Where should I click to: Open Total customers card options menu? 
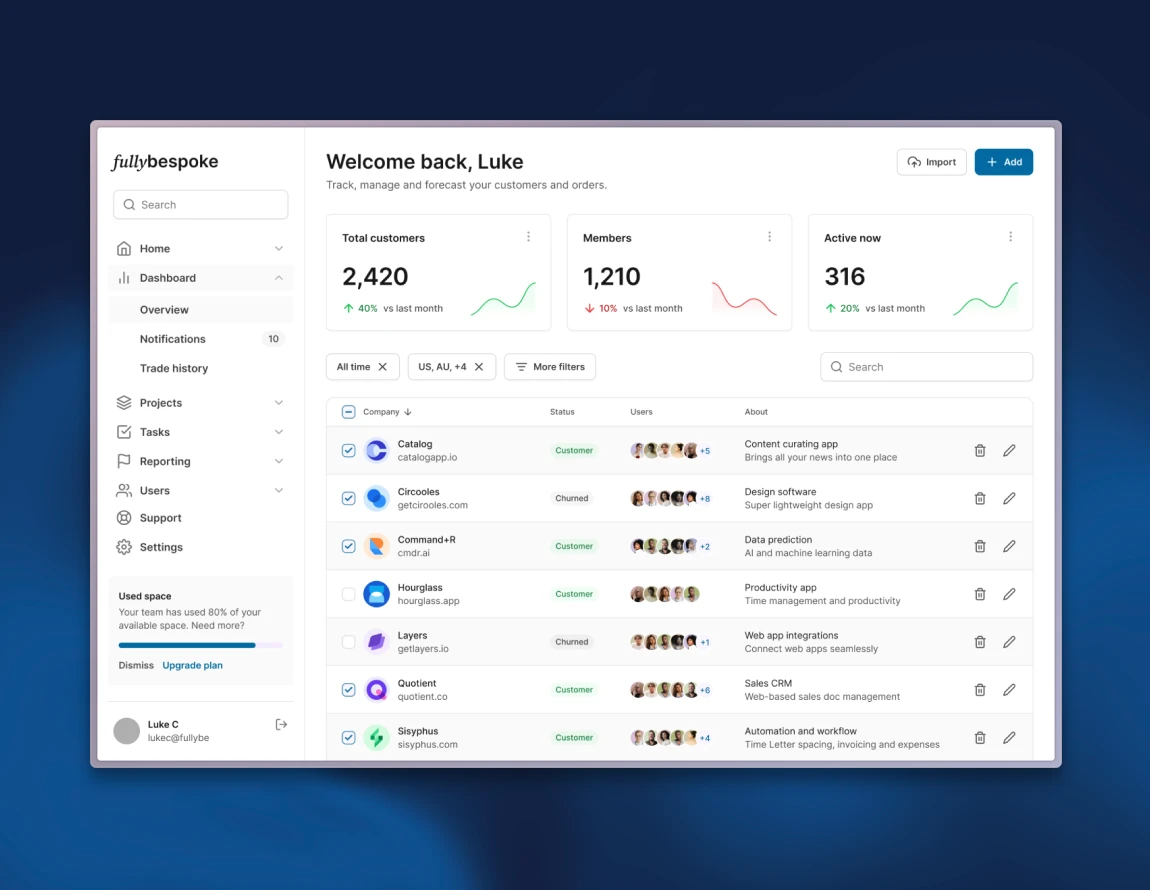(x=528, y=236)
